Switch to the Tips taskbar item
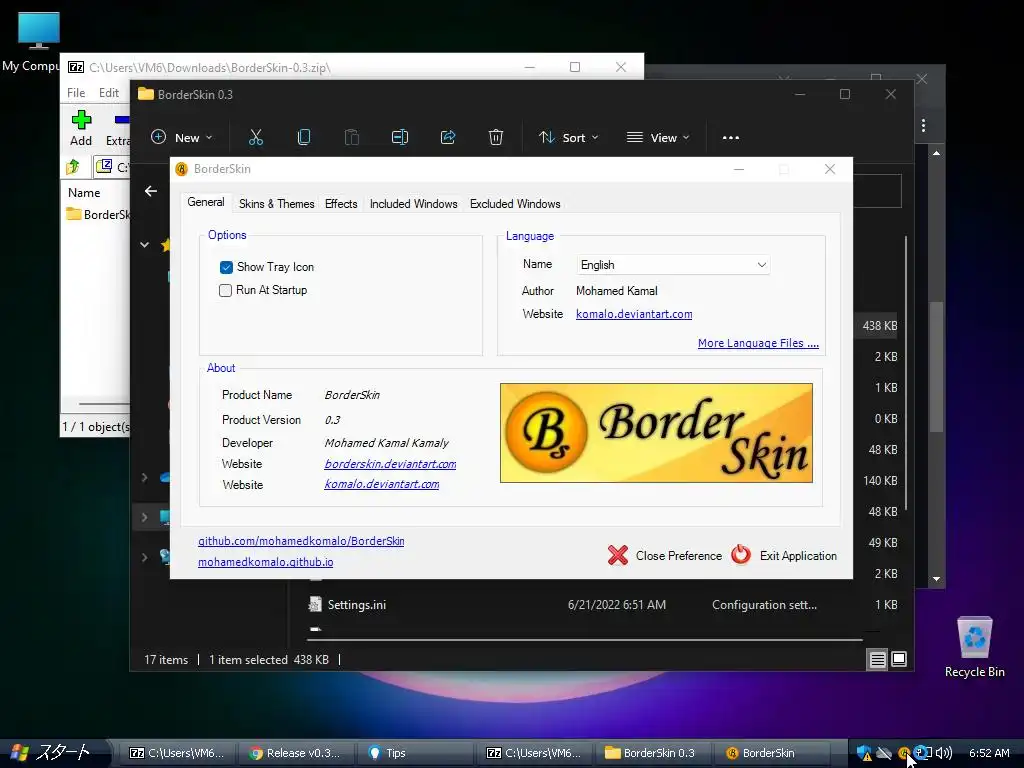Screen dimensions: 1024x768 (x=415, y=753)
